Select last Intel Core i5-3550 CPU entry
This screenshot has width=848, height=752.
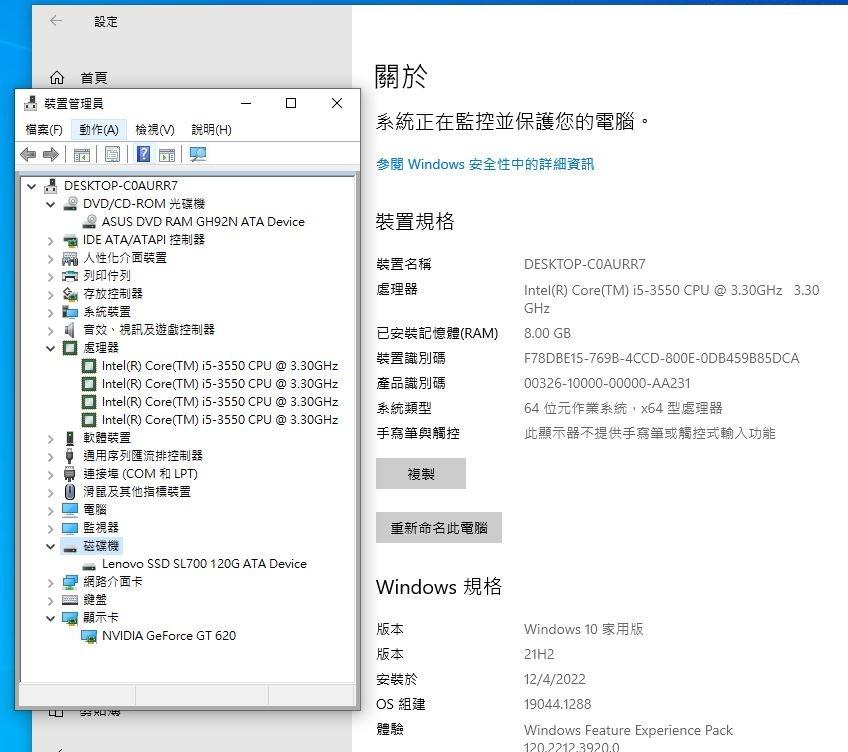click(x=220, y=420)
